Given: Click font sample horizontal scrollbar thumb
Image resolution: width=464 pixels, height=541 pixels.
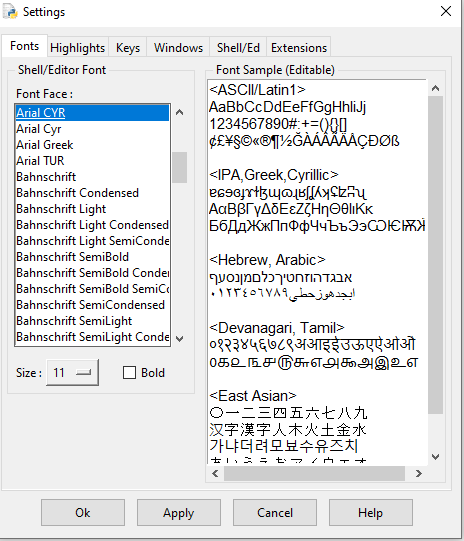Looking at the screenshot, I should click(314, 473).
